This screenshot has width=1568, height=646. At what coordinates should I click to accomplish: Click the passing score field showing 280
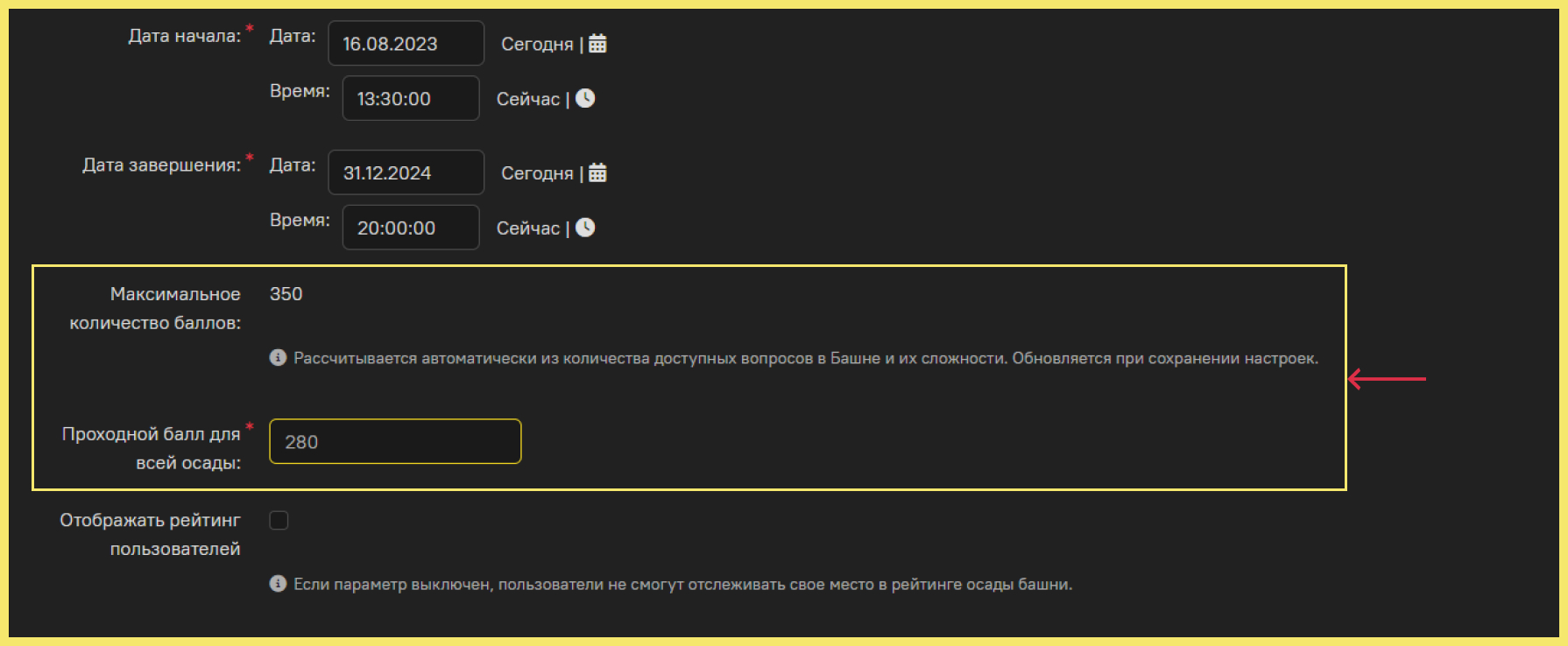[x=395, y=441]
